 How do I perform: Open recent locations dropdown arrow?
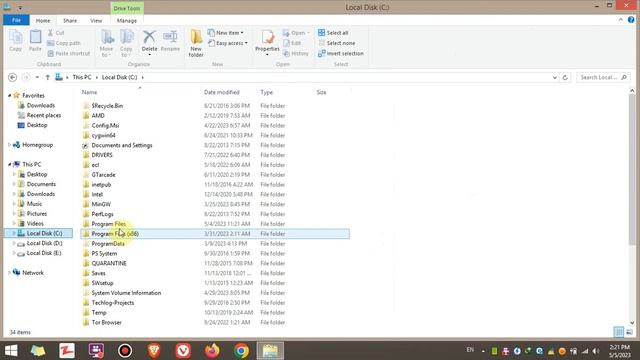[37, 77]
